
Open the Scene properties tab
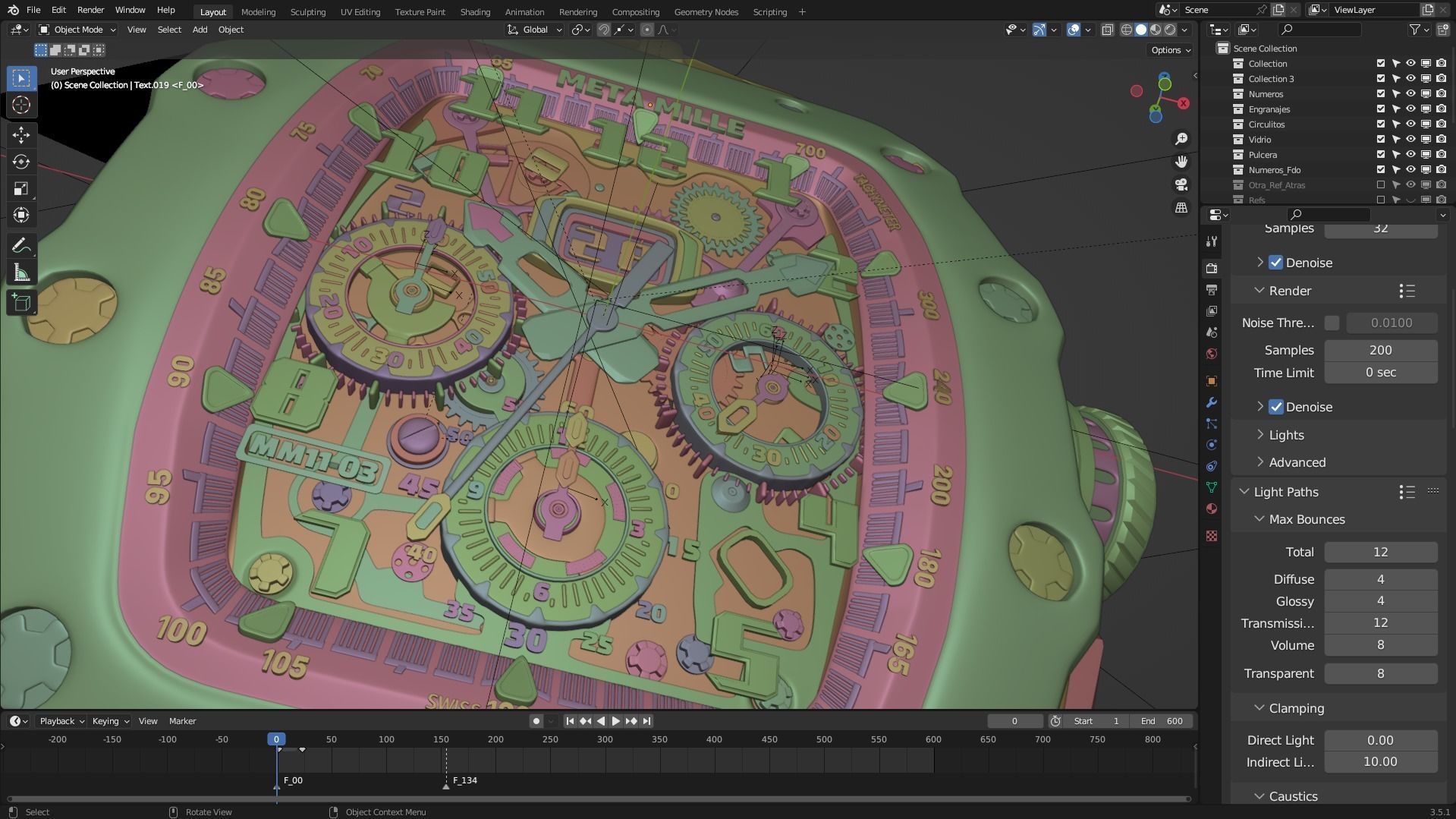pos(1212,332)
